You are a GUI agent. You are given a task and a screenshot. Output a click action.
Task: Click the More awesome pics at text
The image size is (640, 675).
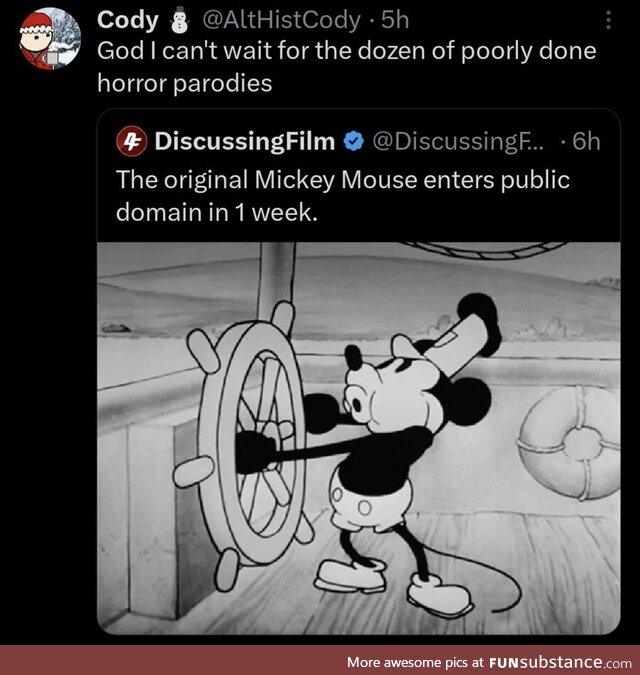click(416, 662)
